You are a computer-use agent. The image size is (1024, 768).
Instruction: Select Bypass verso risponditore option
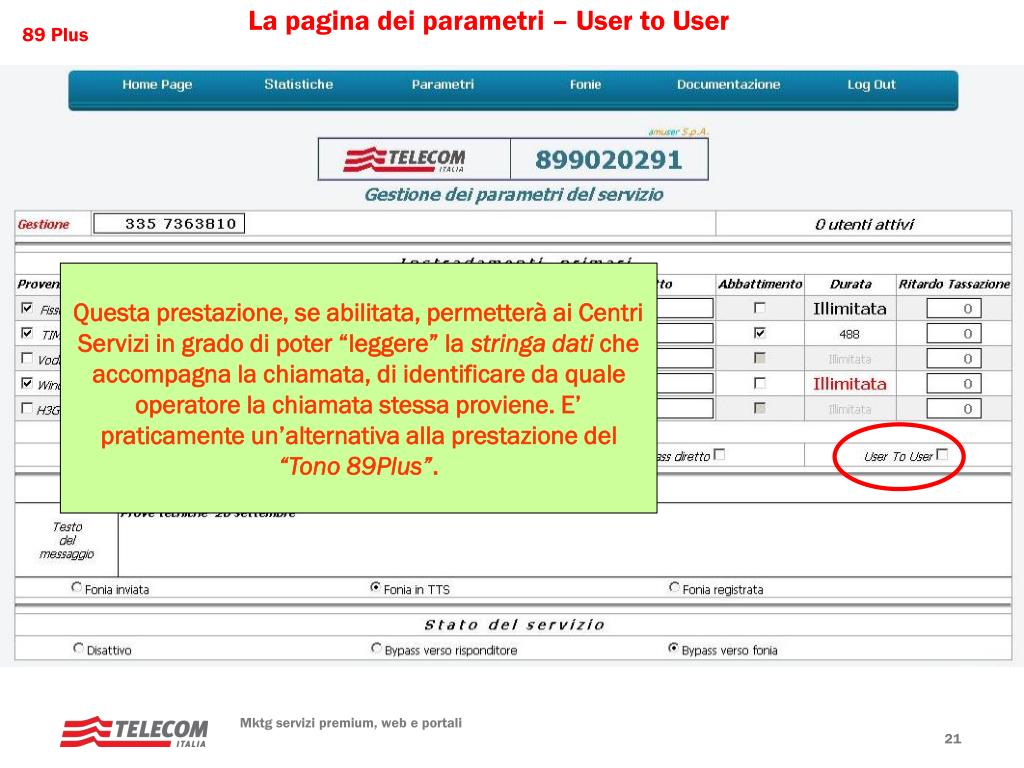pyautogui.click(x=376, y=648)
